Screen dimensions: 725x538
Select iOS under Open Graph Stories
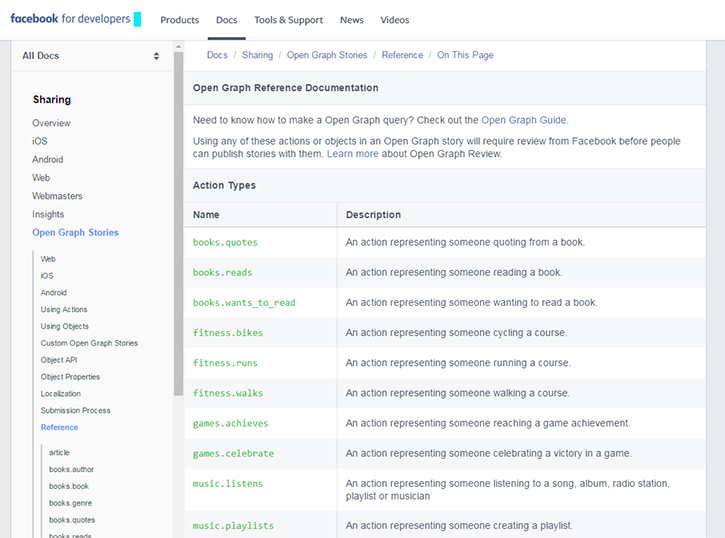point(47,275)
